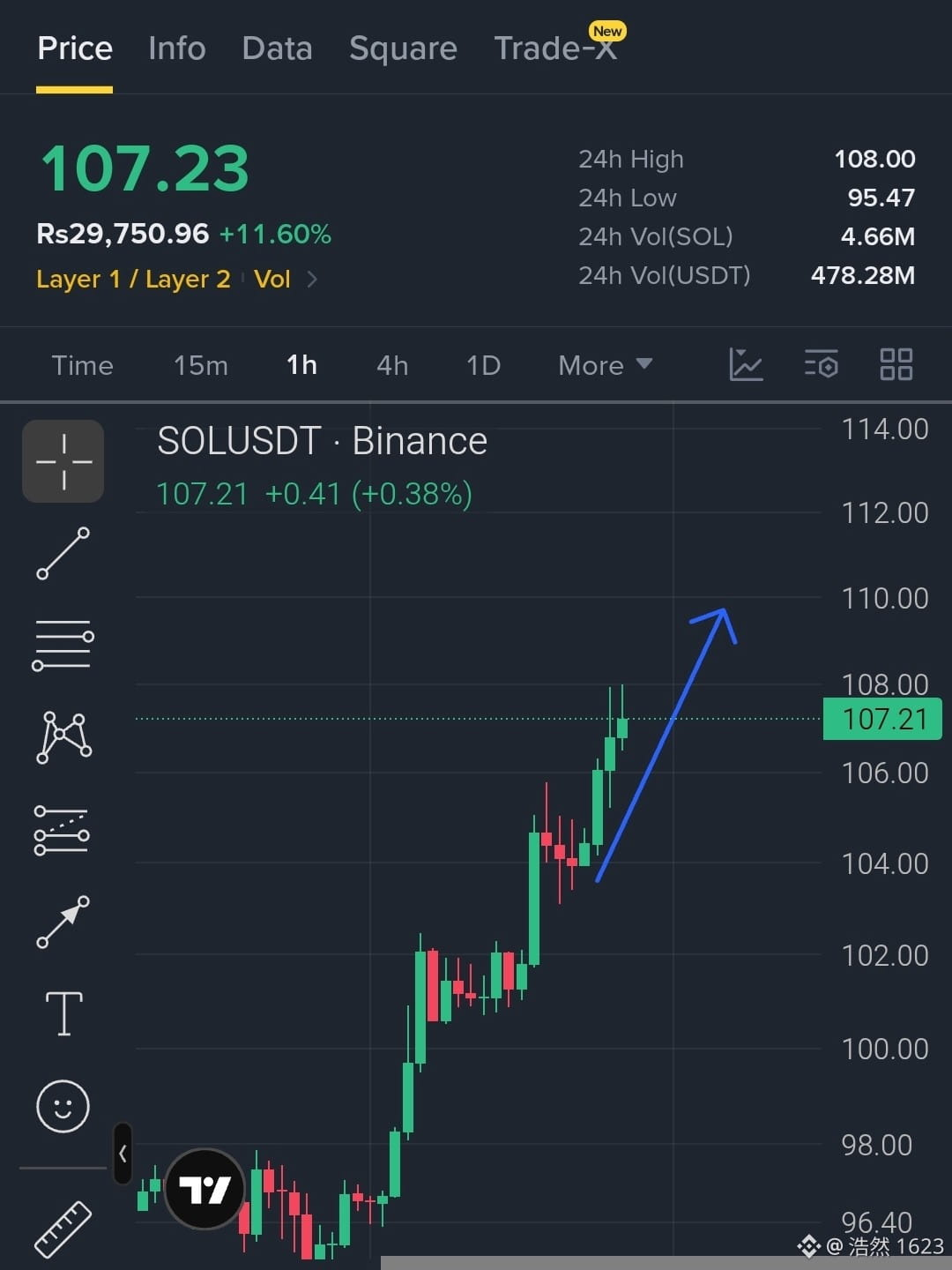This screenshot has width=952, height=1270.
Task: Click the 110.00 price axis label
Action: [885, 599]
